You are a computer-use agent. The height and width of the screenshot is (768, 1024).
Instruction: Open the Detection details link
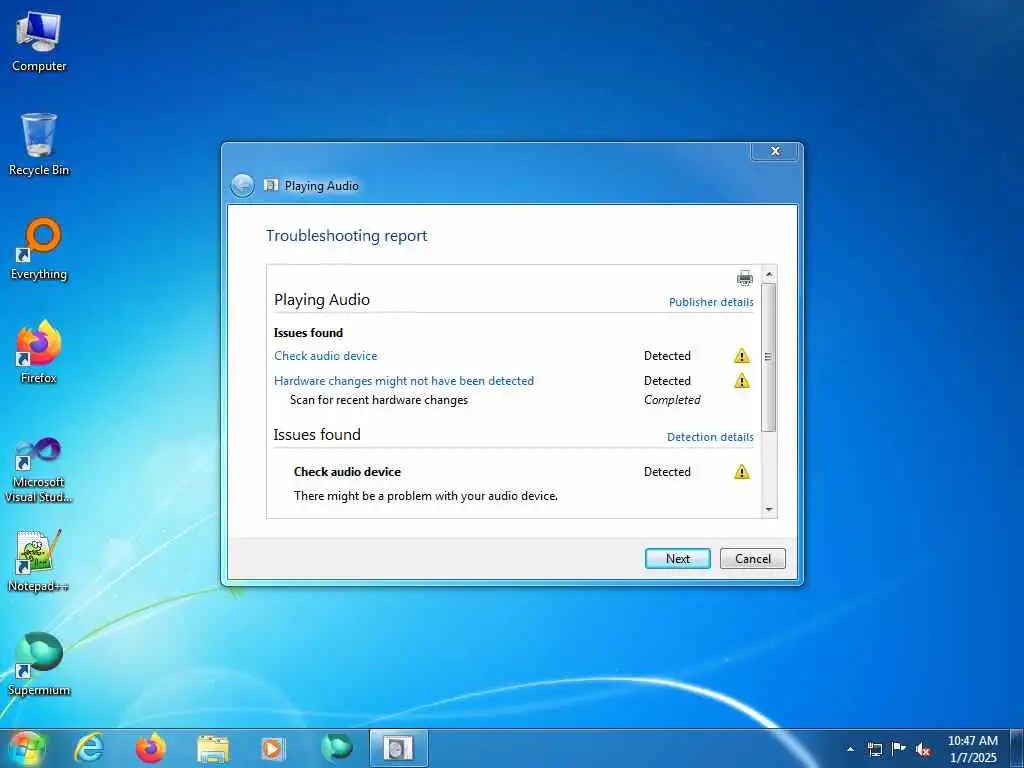[711, 437]
